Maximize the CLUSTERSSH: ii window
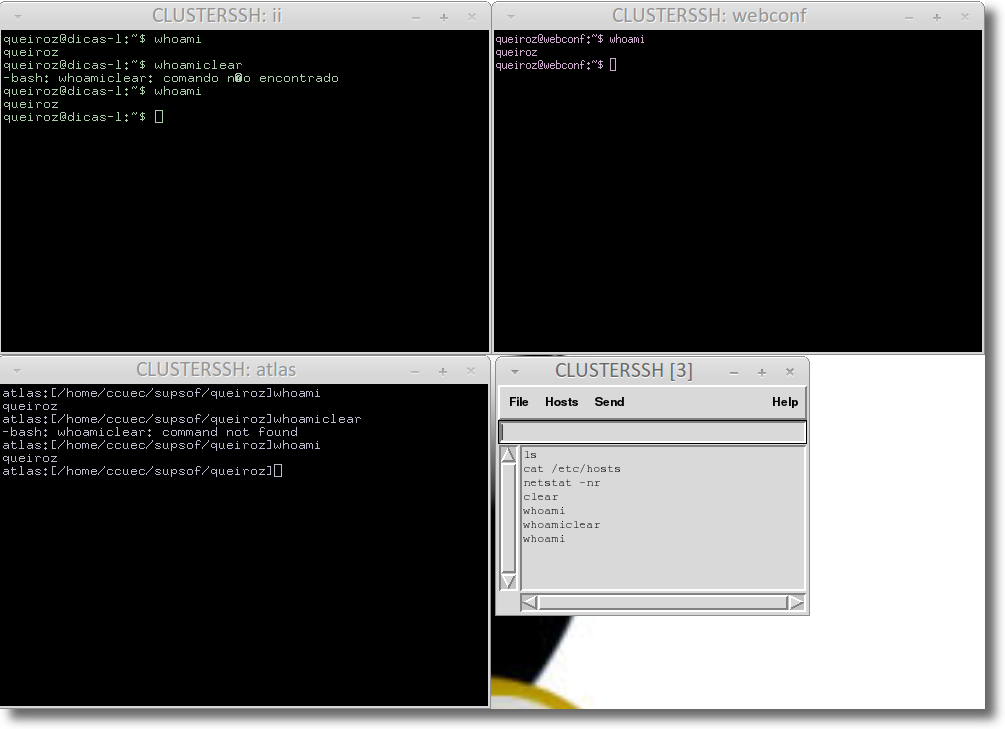This screenshot has height=729, width=1005. pos(444,18)
